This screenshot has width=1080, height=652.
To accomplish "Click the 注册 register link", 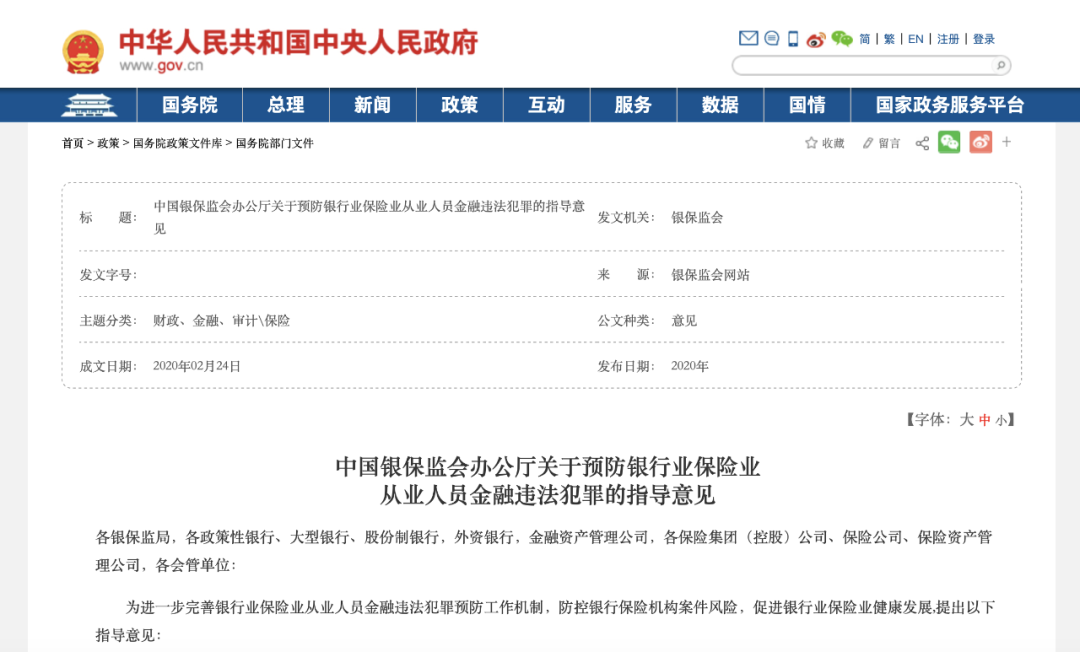I will 948,39.
